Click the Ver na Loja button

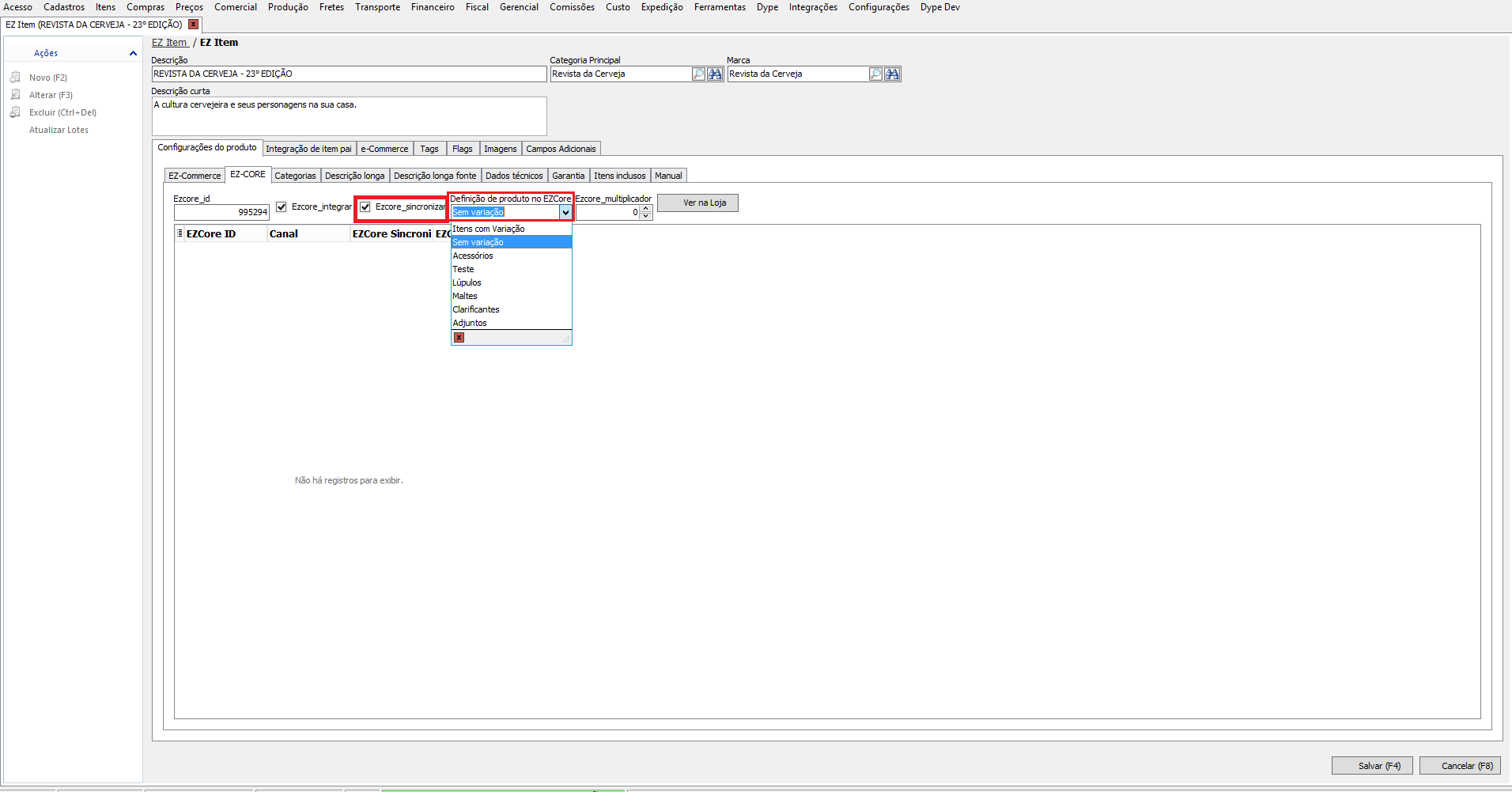[697, 203]
